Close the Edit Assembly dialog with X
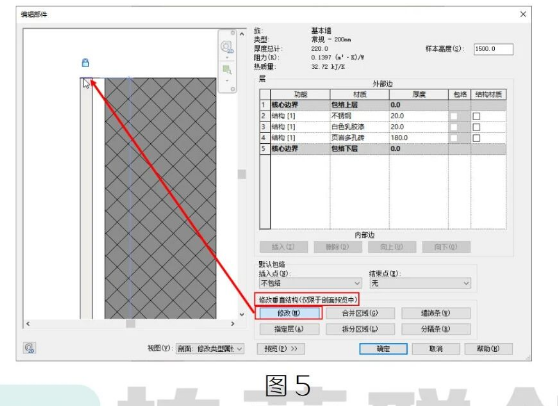The image size is (558, 406). [x=523, y=14]
